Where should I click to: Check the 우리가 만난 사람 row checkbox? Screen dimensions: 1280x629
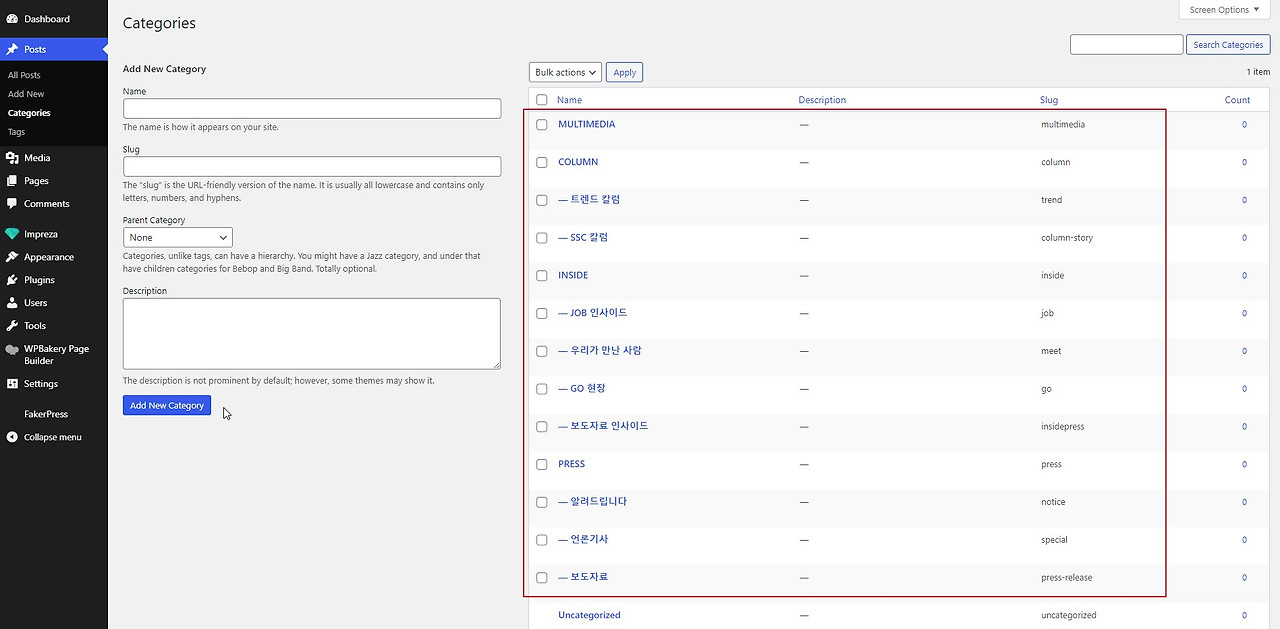[x=542, y=351]
